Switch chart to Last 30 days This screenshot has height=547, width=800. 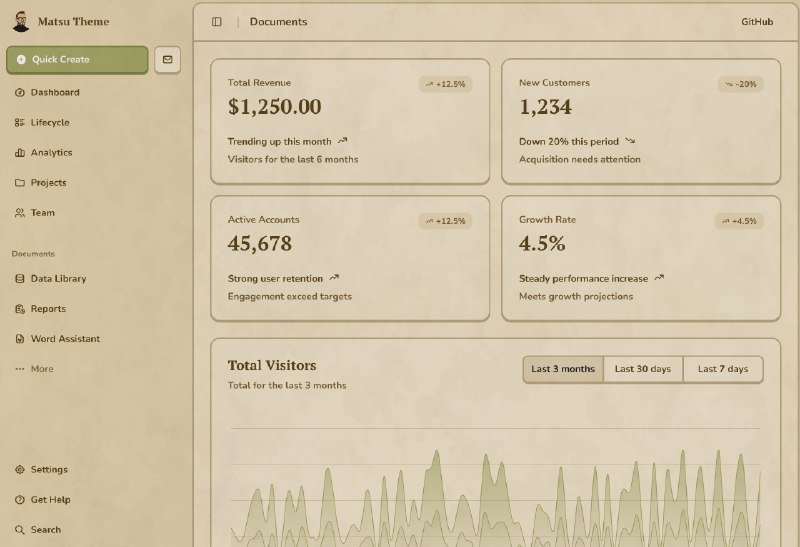click(643, 369)
